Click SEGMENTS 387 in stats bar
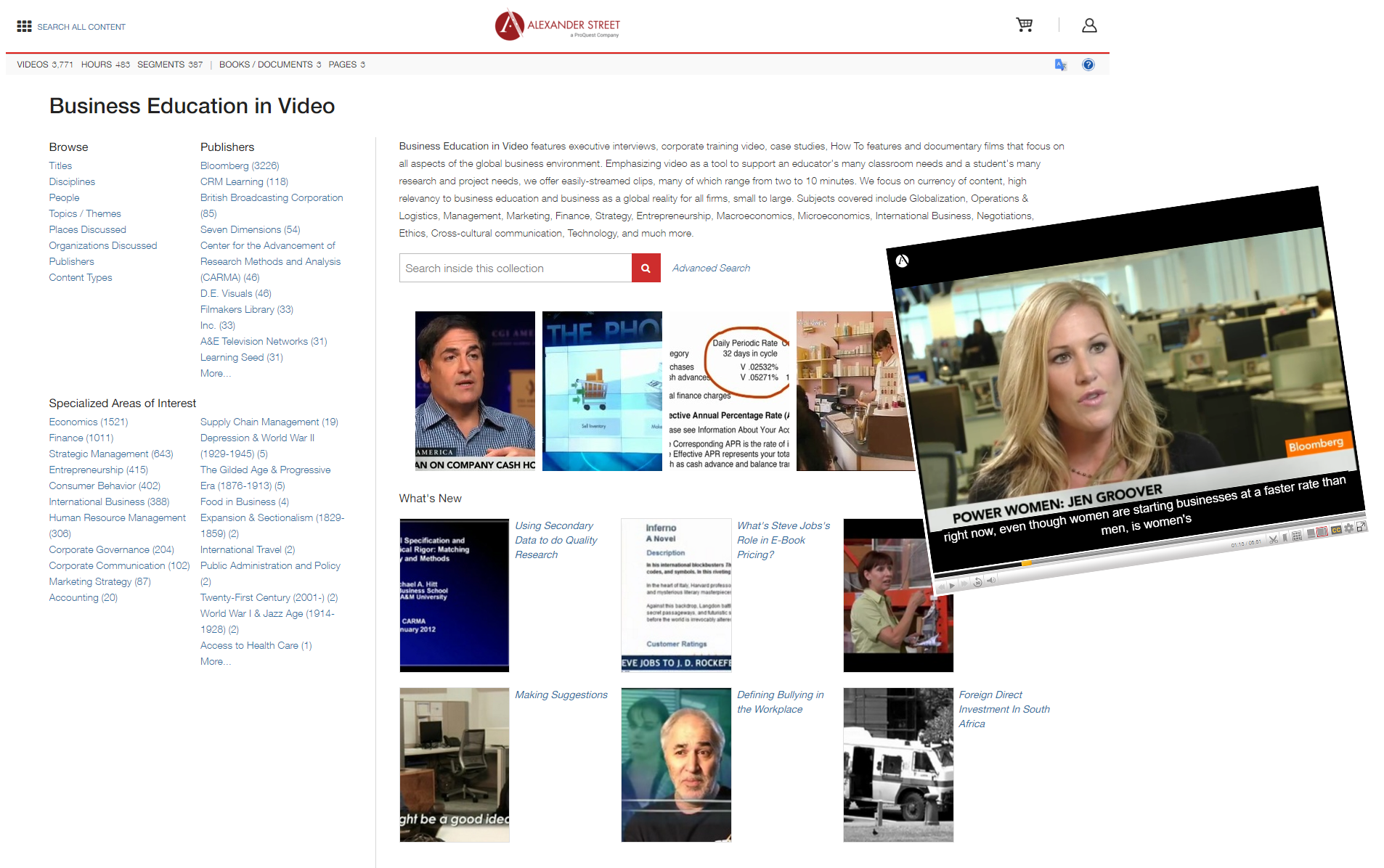Screen dimensions: 1384x868 pyautogui.click(x=170, y=65)
